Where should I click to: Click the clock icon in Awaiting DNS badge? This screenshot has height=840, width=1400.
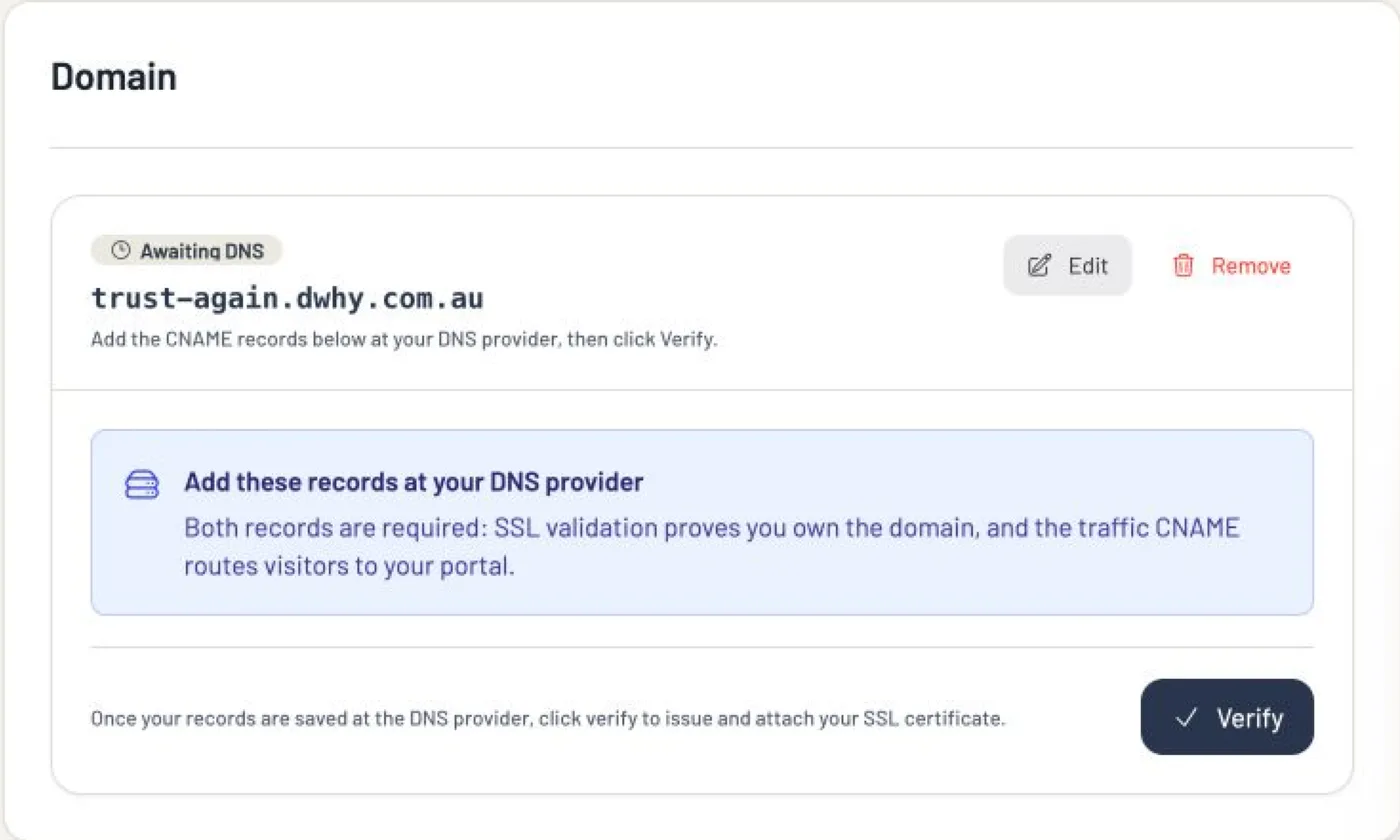(x=121, y=251)
